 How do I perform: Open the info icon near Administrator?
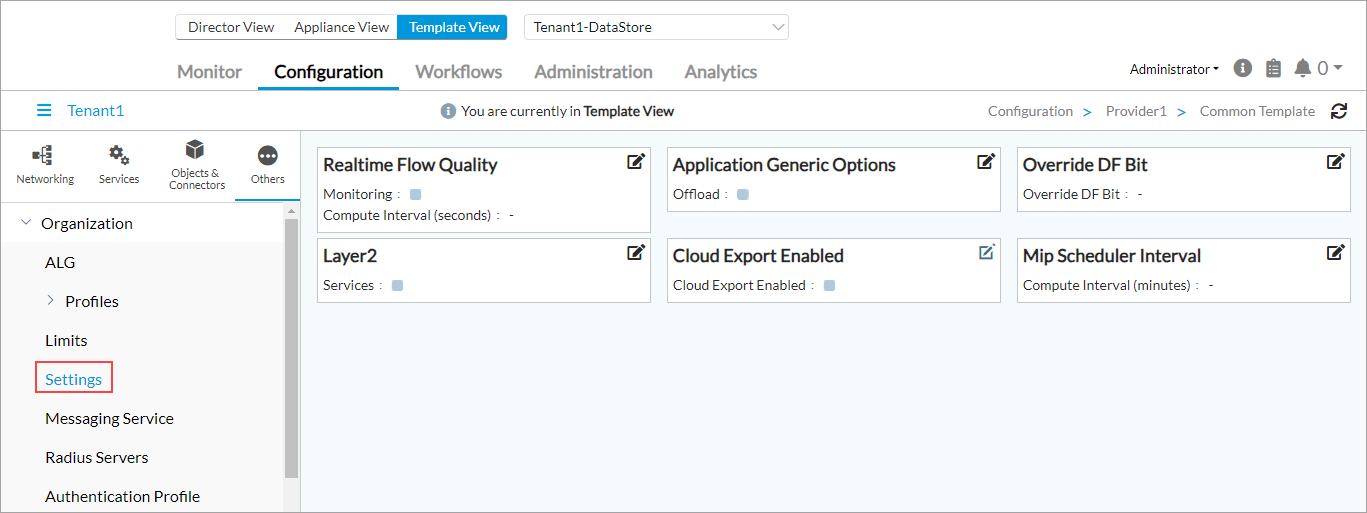[1243, 68]
